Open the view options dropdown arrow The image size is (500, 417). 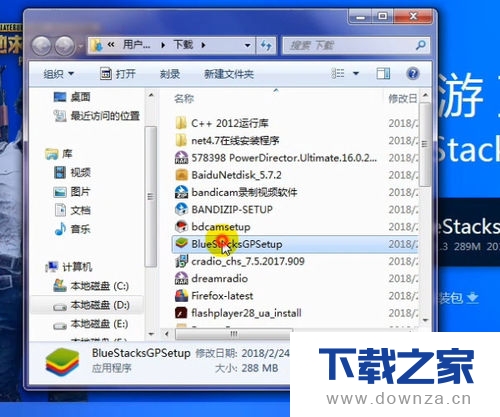click(356, 73)
